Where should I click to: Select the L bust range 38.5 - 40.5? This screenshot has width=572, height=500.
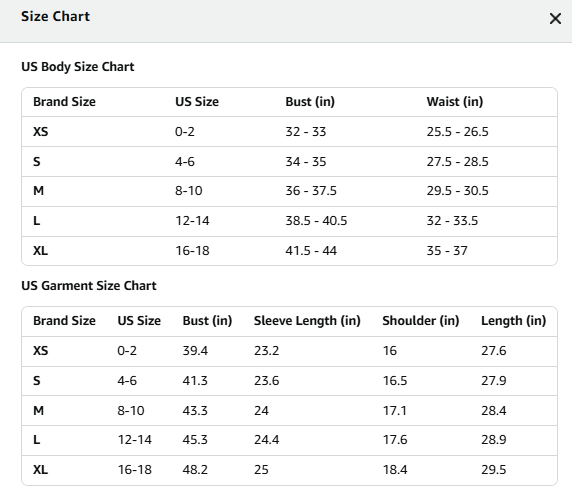[316, 221]
